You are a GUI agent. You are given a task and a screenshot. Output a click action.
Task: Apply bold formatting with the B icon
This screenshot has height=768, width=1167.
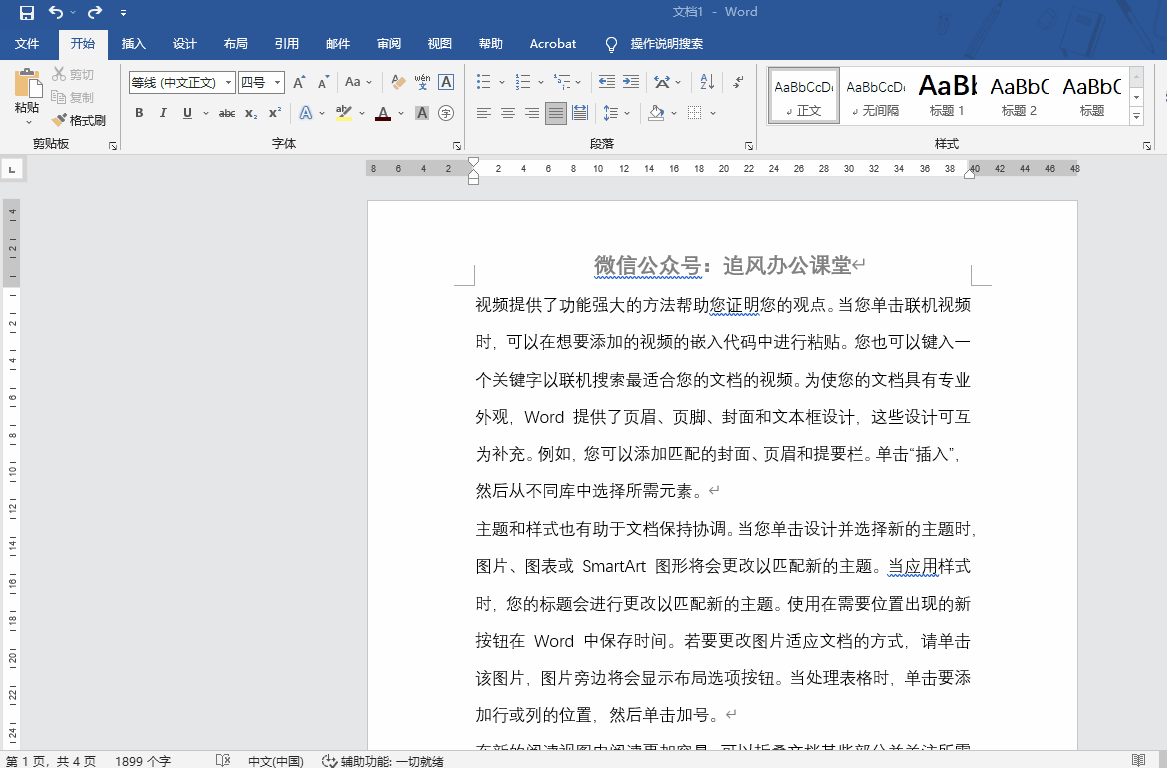pyautogui.click(x=139, y=113)
